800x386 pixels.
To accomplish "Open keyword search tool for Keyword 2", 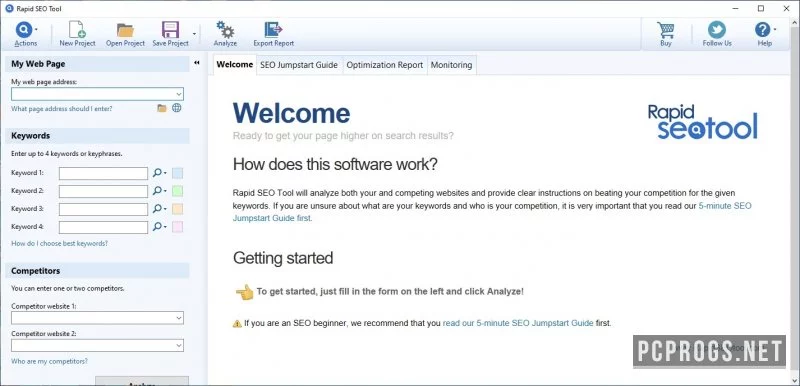I will [160, 191].
